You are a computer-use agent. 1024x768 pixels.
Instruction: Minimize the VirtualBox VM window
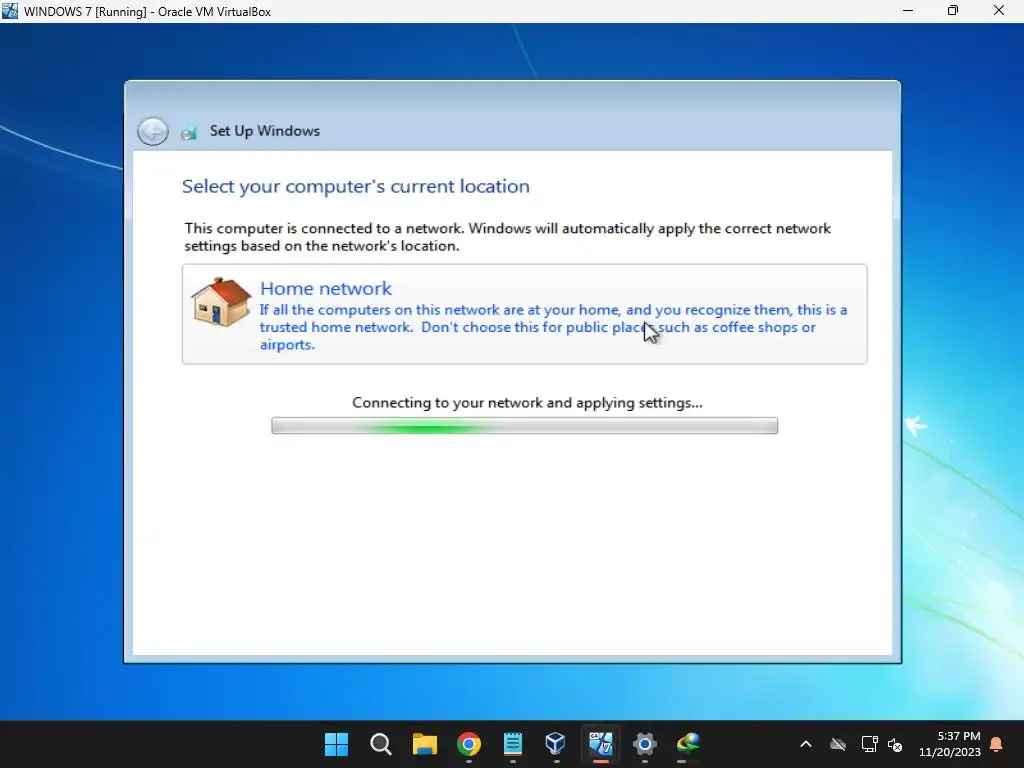click(907, 10)
